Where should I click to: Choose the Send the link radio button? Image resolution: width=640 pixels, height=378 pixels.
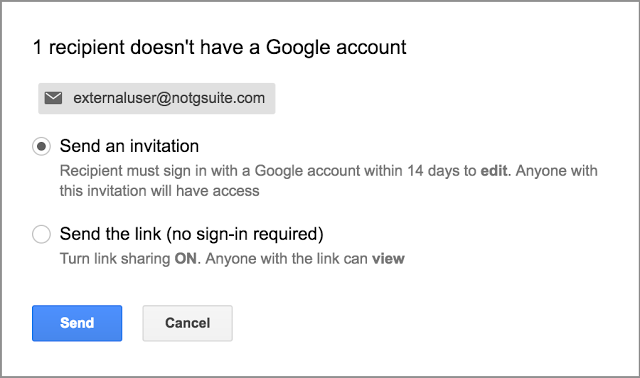pyautogui.click(x=41, y=234)
